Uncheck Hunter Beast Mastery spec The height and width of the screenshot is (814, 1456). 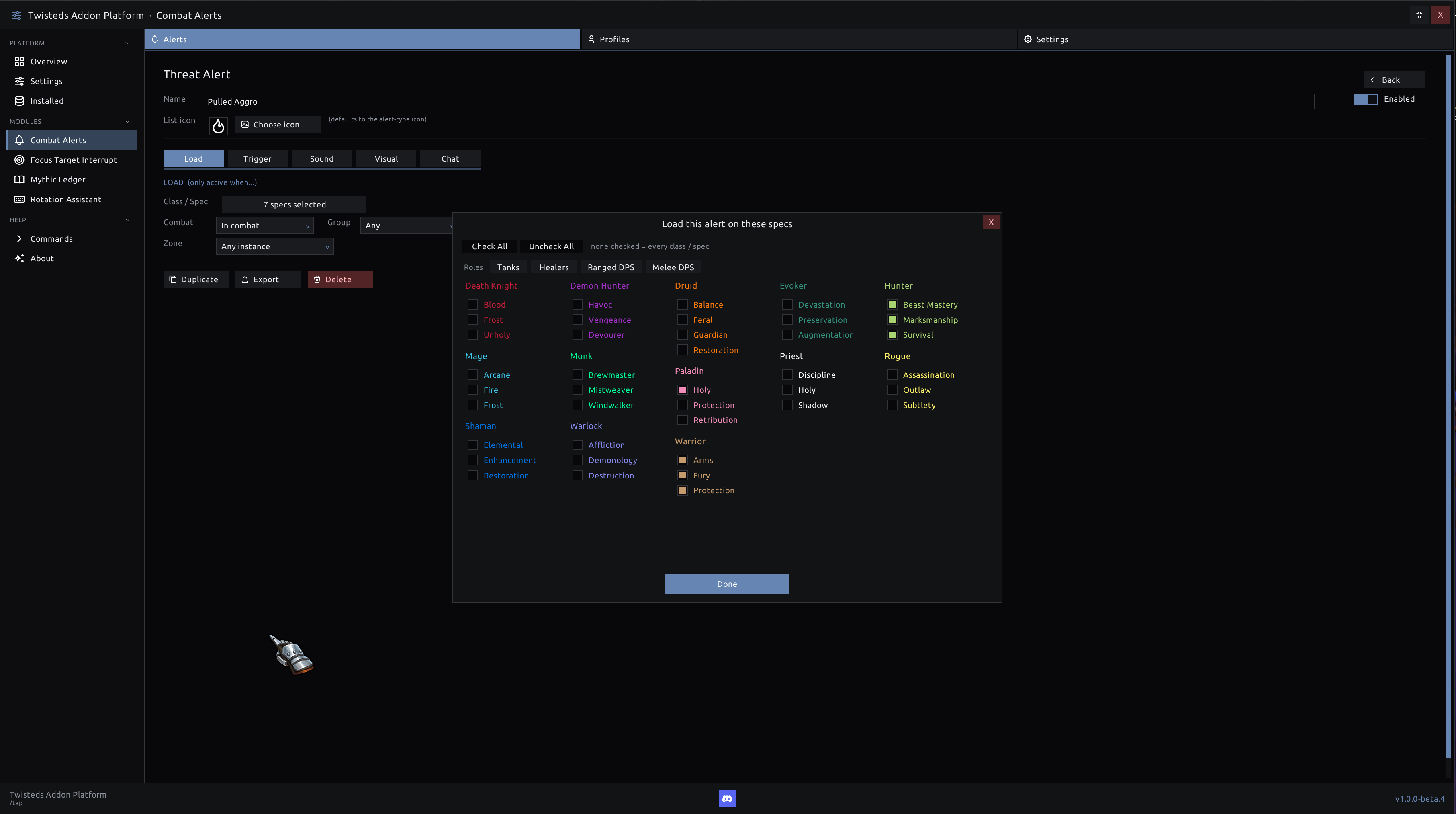[x=892, y=304]
